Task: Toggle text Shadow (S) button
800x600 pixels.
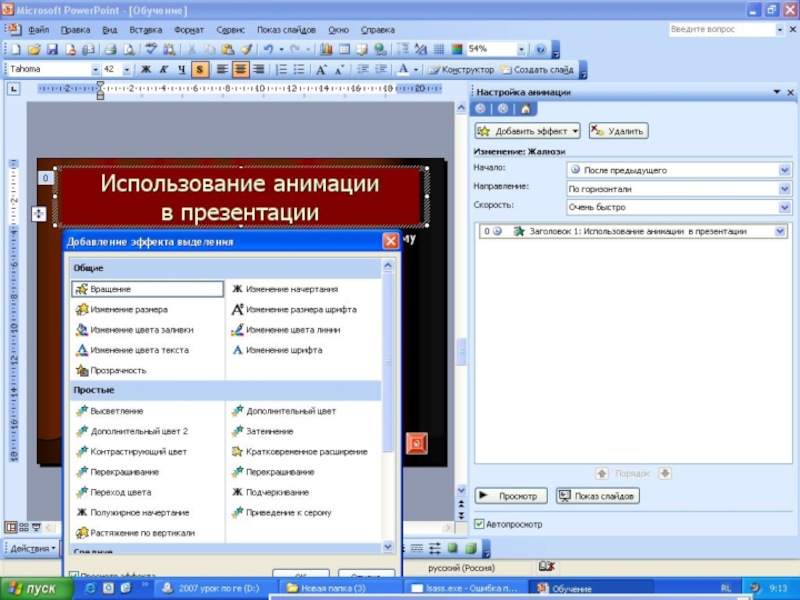Action: pos(199,70)
